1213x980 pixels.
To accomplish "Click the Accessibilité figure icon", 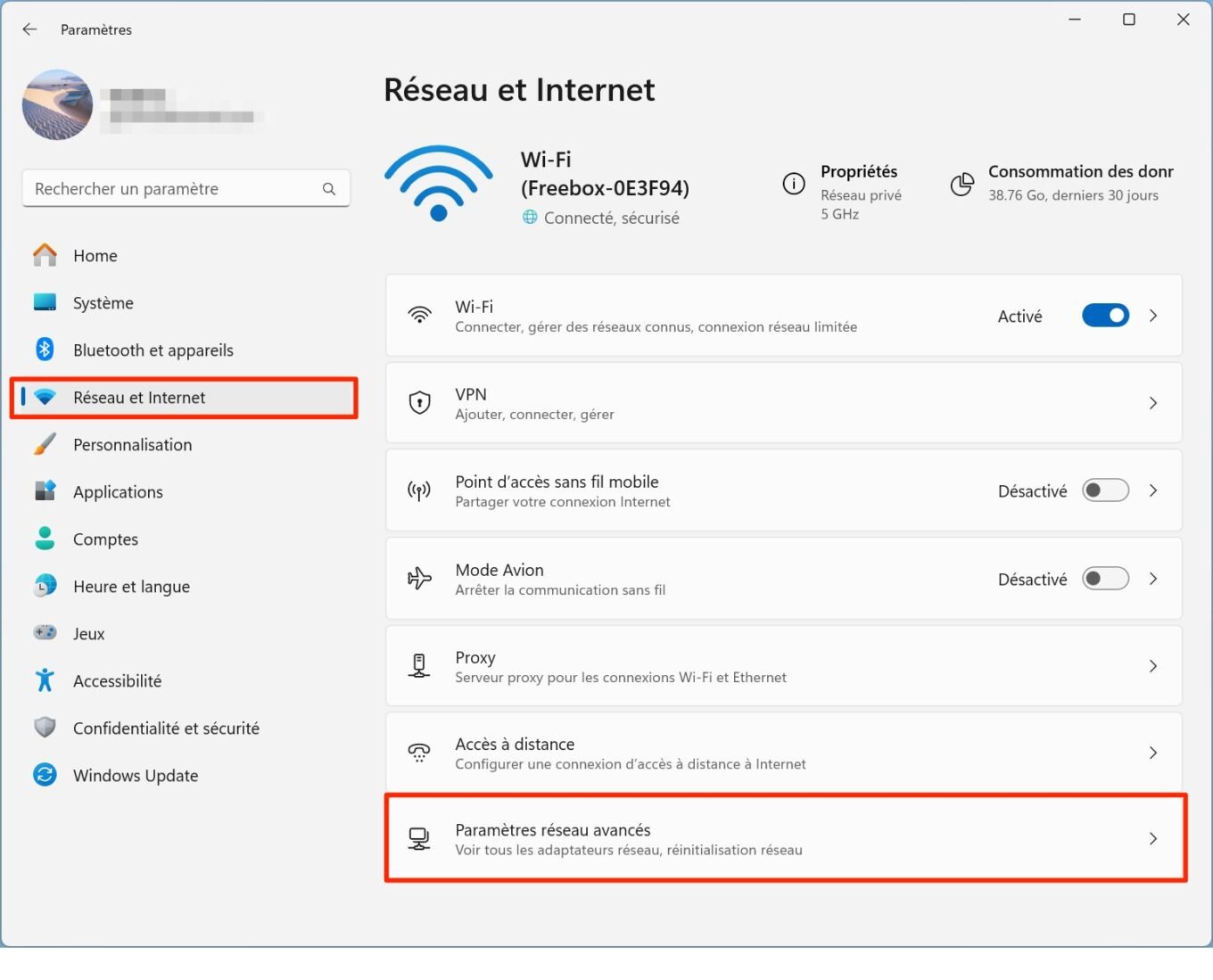I will coord(45,680).
